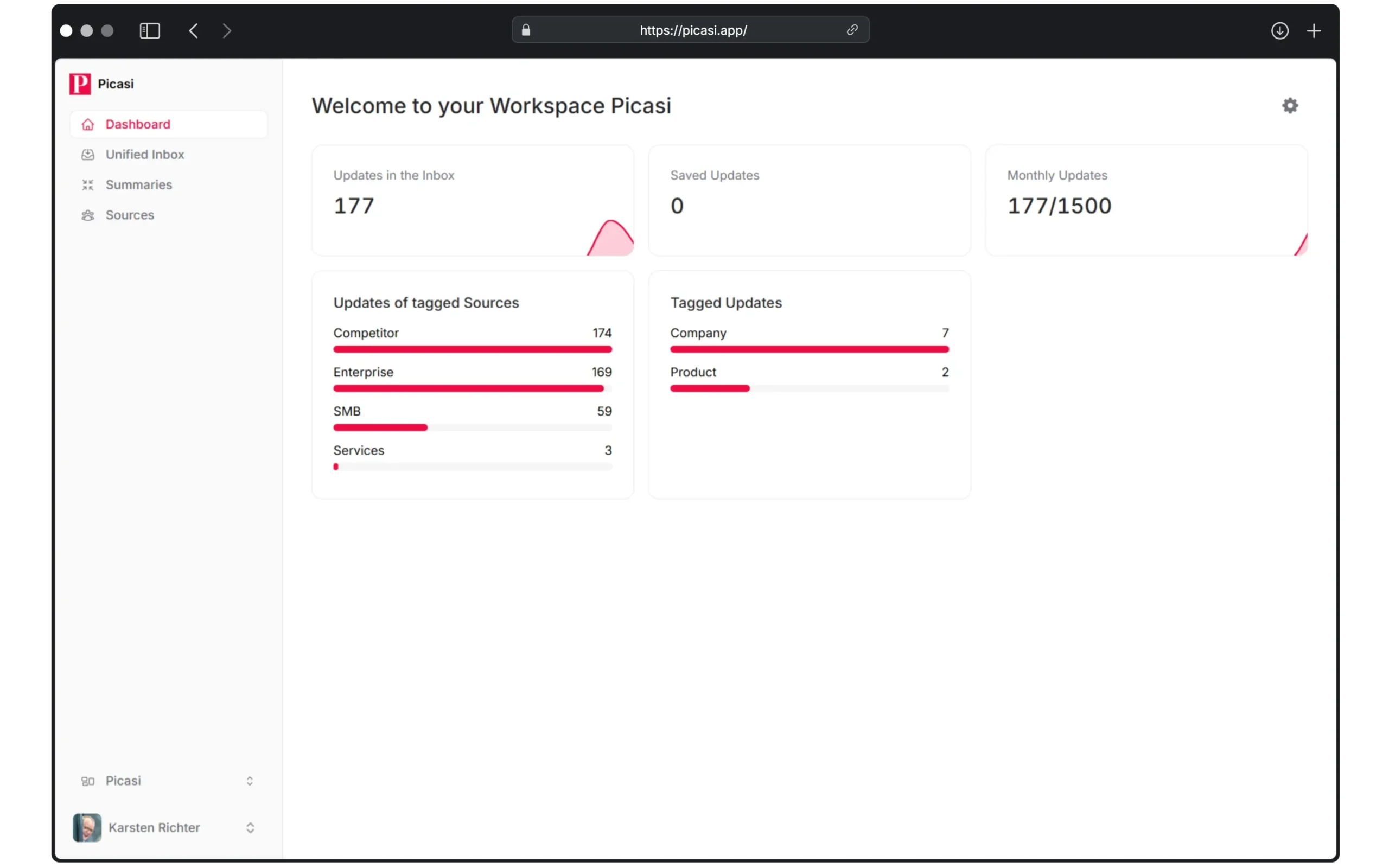Click the Competitor progress bar

(x=473, y=349)
